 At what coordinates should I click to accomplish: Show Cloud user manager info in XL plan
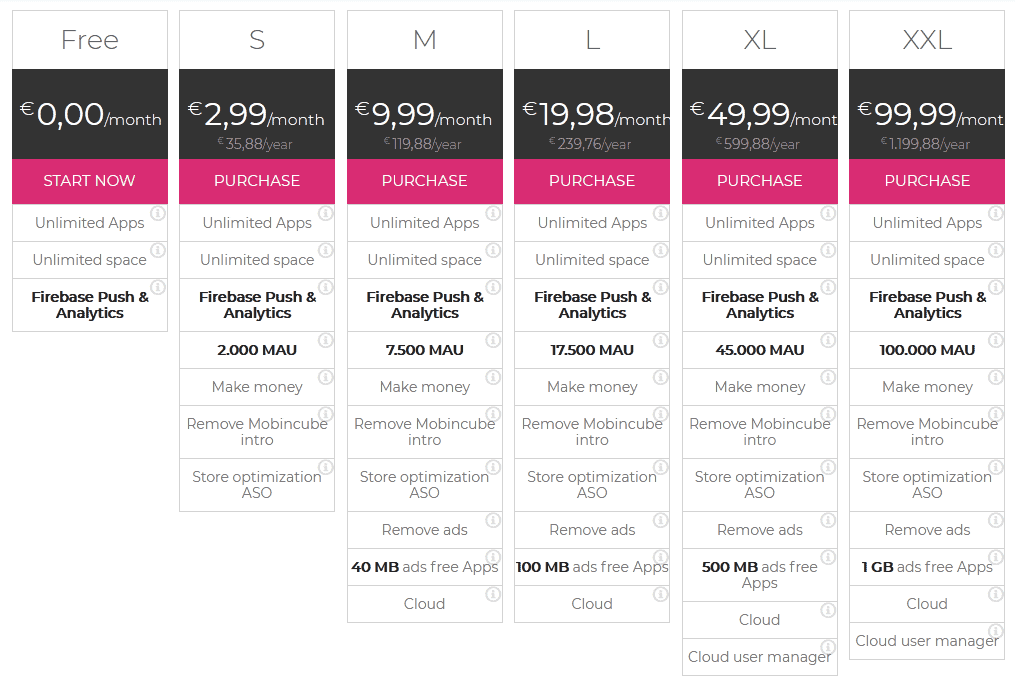click(x=828, y=646)
